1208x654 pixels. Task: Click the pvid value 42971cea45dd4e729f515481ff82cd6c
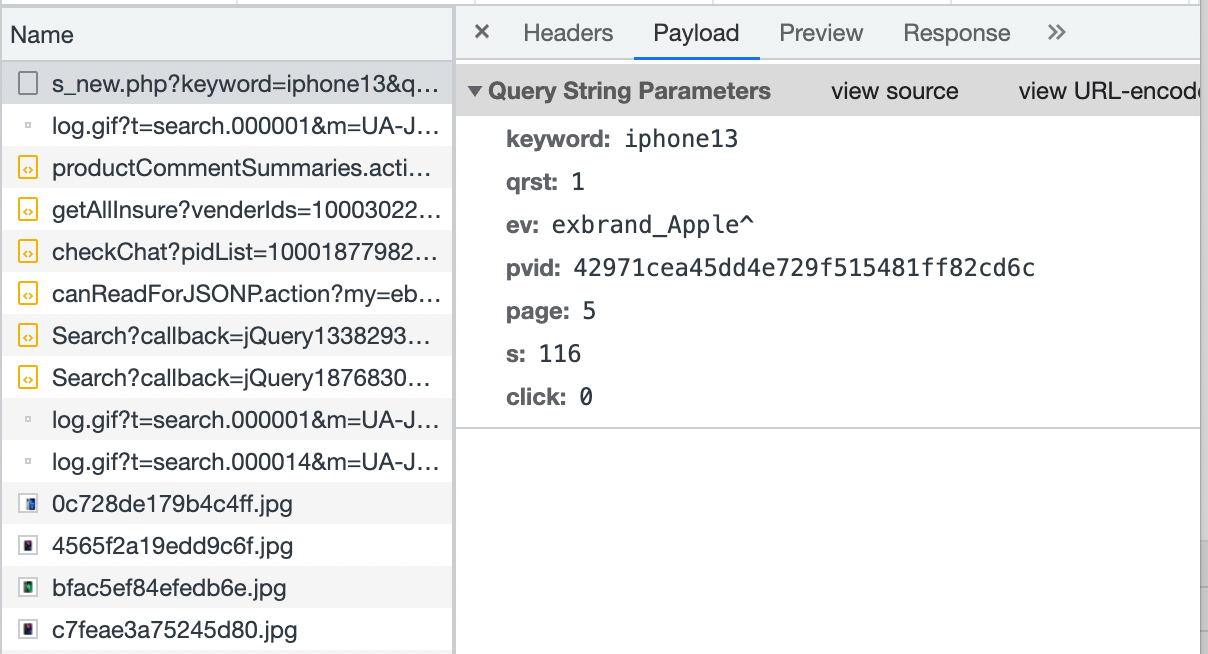point(804,268)
